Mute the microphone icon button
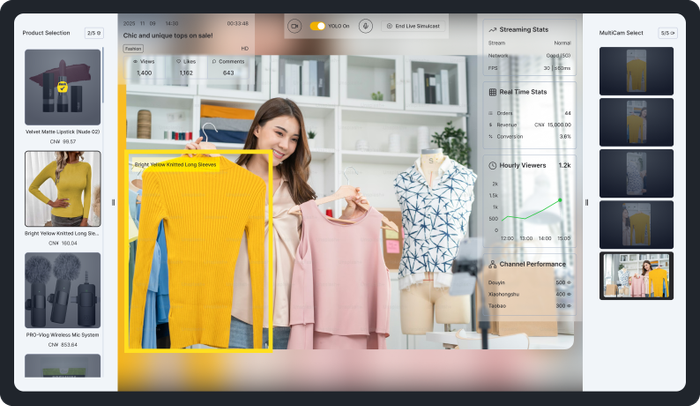700x406 pixels. click(x=365, y=25)
